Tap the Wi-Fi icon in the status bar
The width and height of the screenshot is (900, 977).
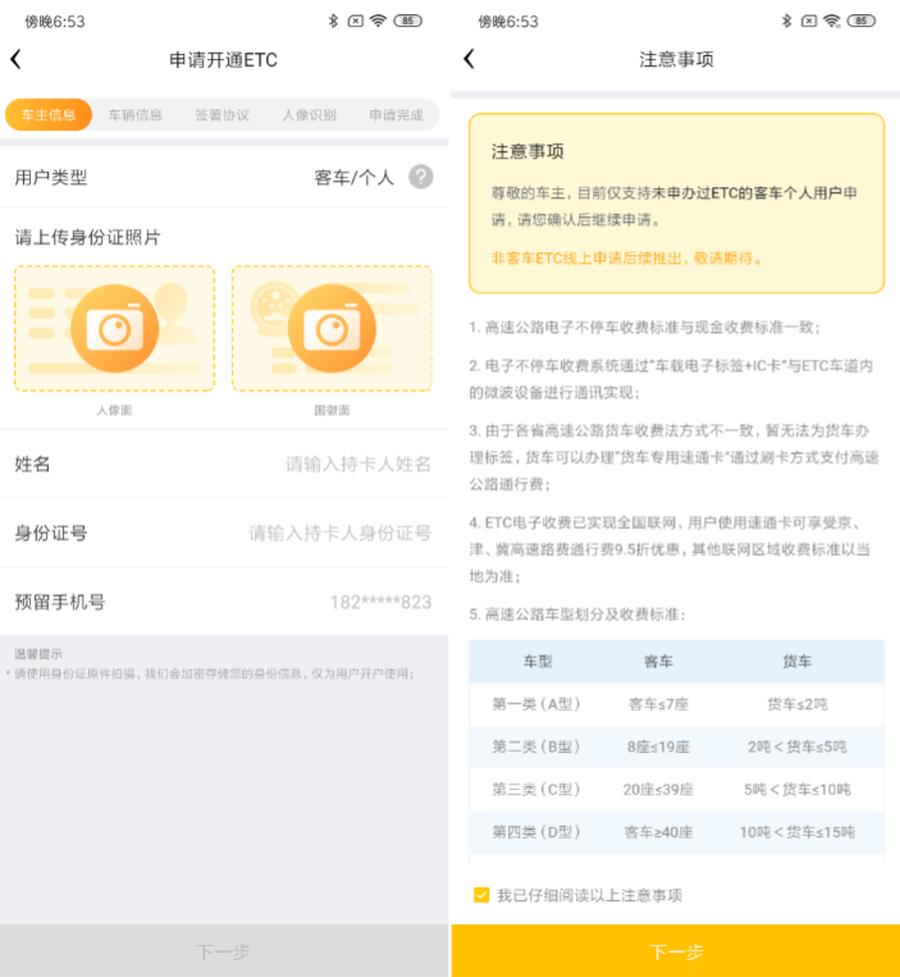tap(378, 18)
